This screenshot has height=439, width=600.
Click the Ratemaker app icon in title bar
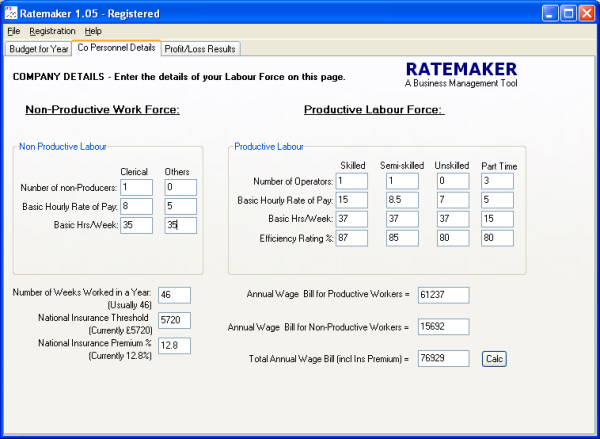(12, 13)
